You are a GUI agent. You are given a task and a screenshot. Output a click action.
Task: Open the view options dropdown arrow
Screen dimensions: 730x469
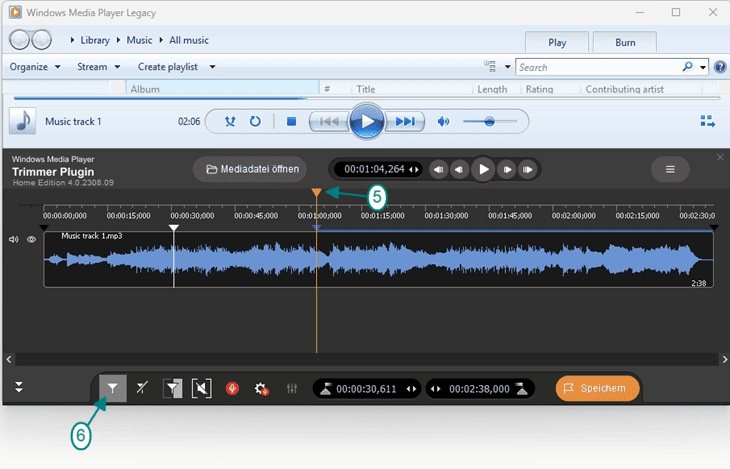(507, 67)
